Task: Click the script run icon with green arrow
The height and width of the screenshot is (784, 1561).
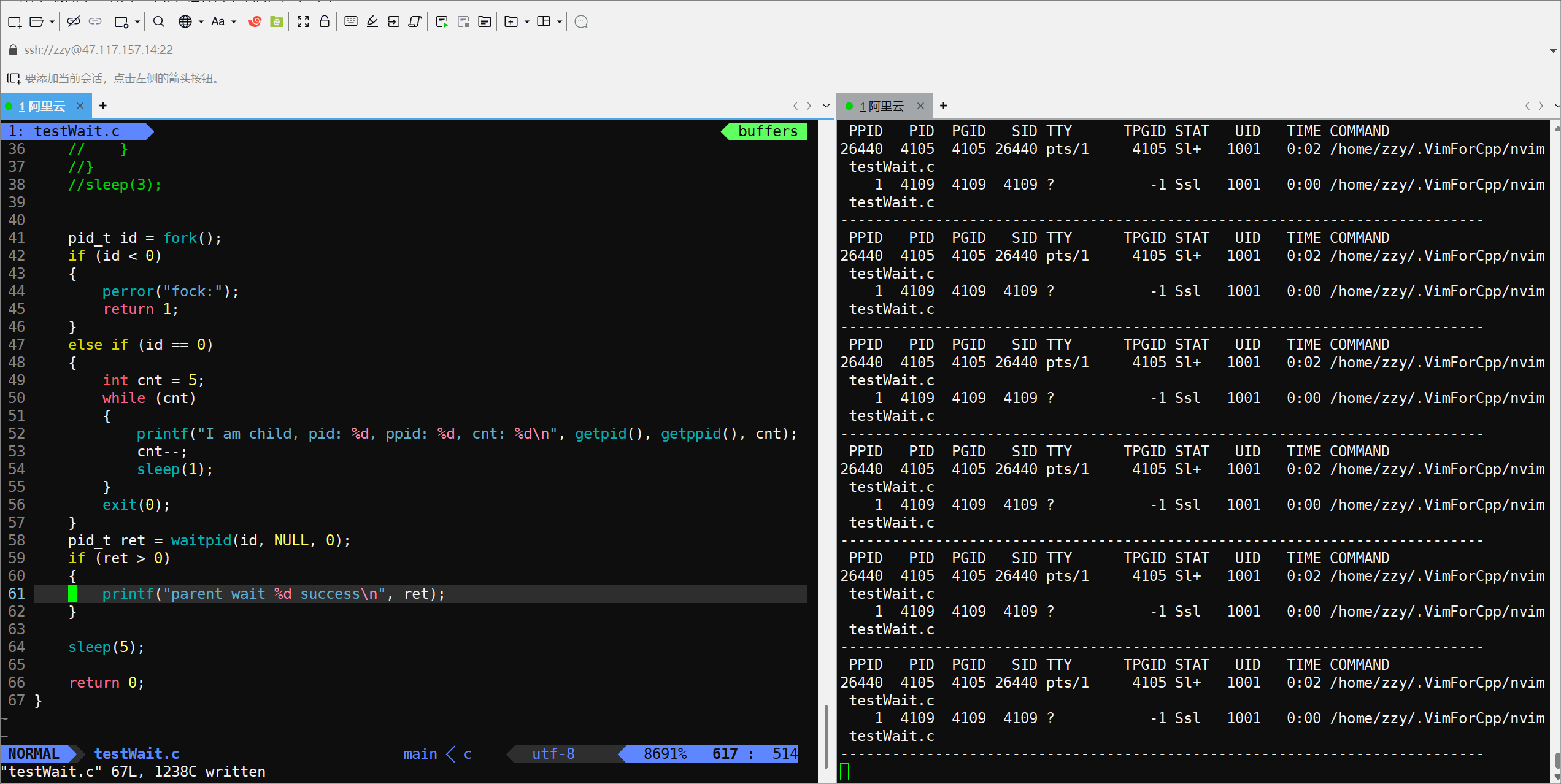Action: [x=442, y=22]
